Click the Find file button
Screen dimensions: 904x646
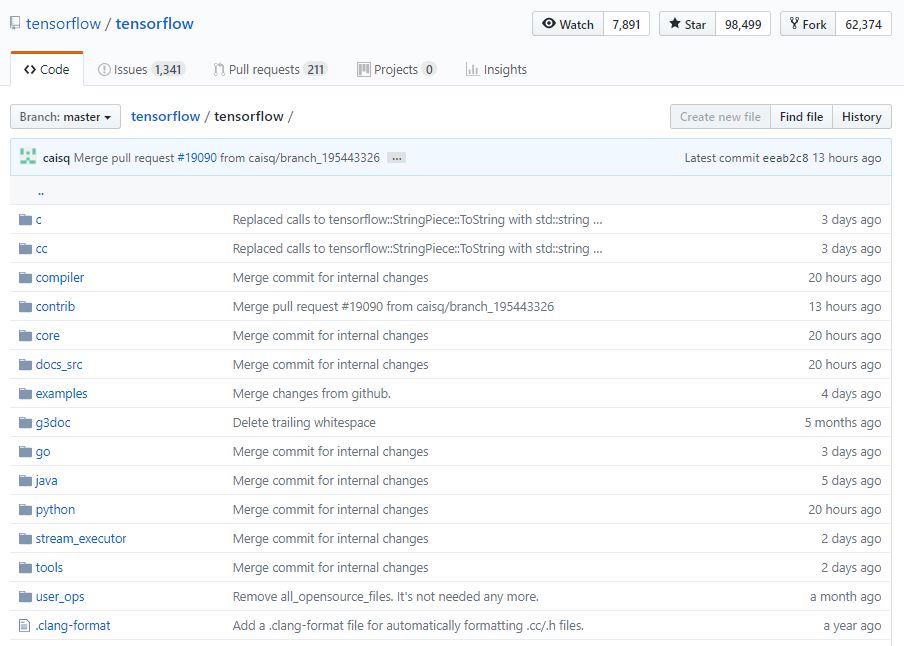801,117
